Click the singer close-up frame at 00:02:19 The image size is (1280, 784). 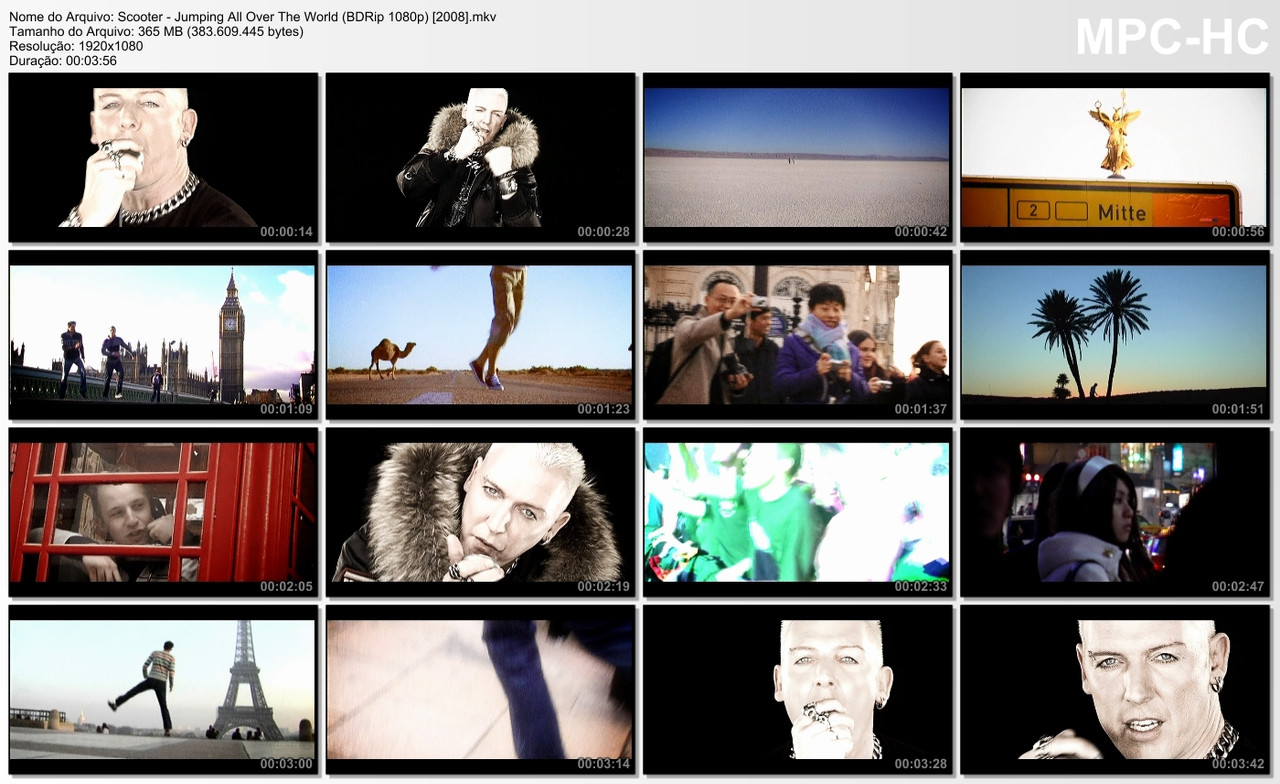(480, 513)
